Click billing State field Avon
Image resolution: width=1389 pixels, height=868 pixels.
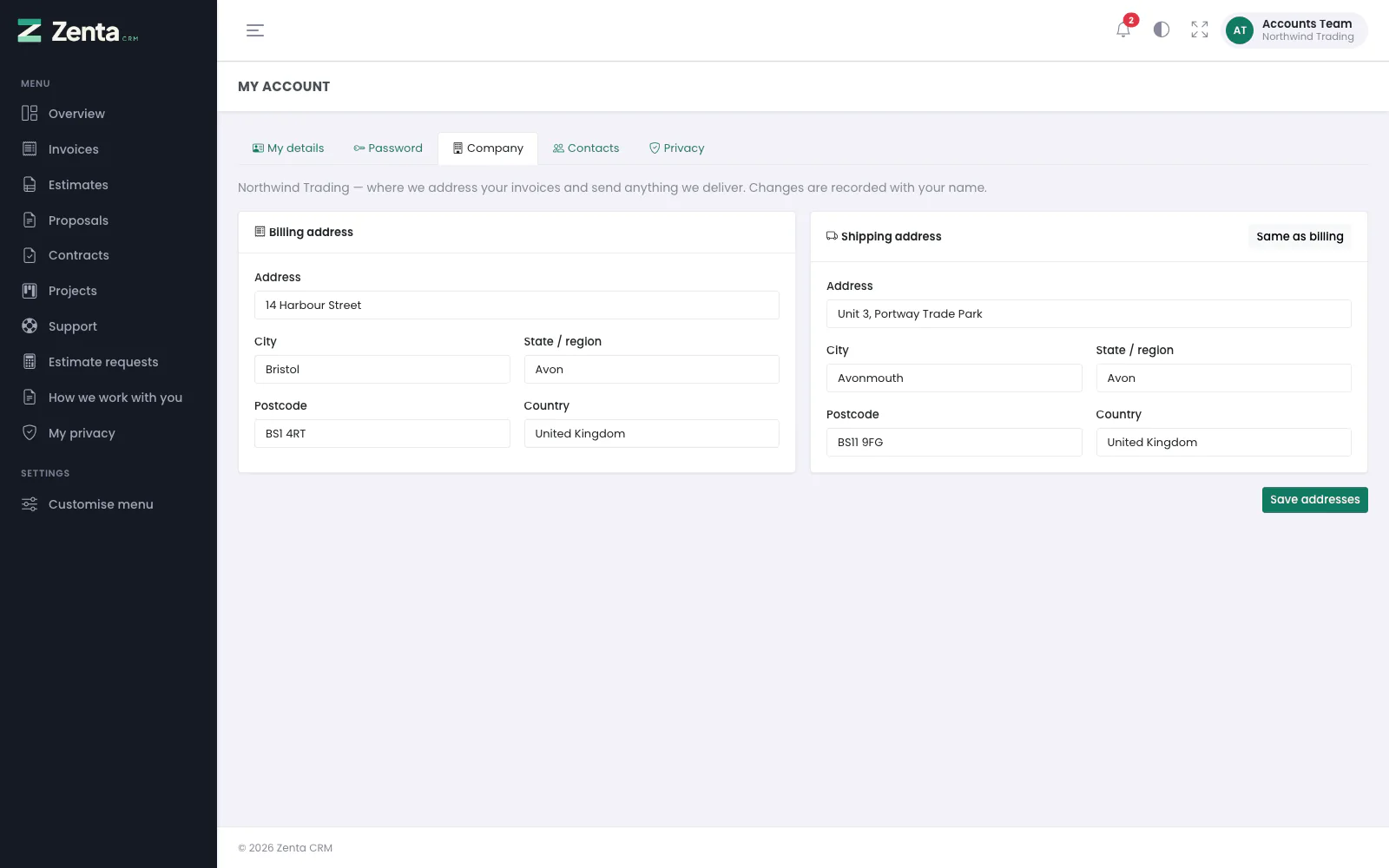coord(651,370)
